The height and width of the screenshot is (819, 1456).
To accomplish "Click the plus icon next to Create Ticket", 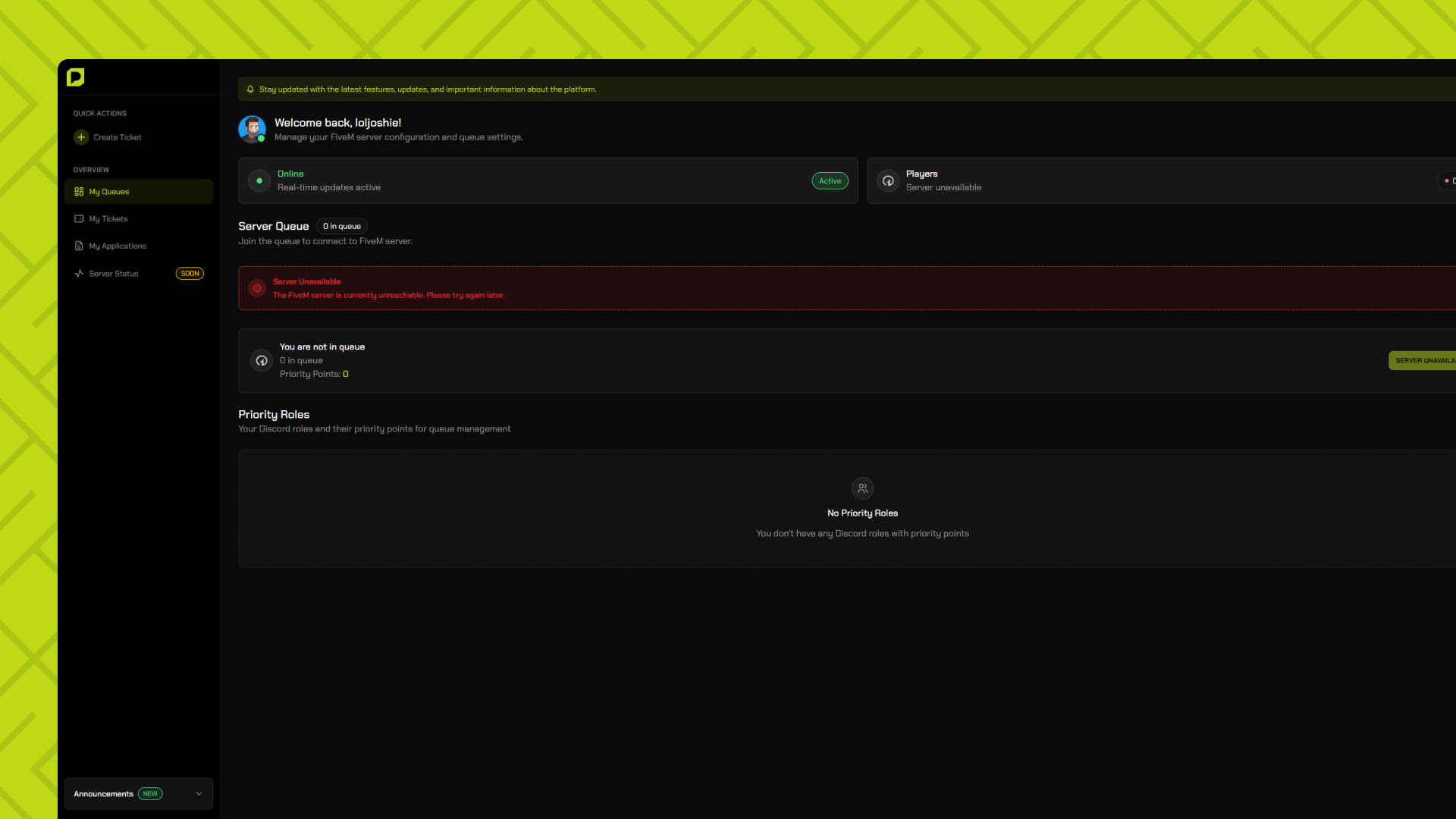I will click(80, 137).
